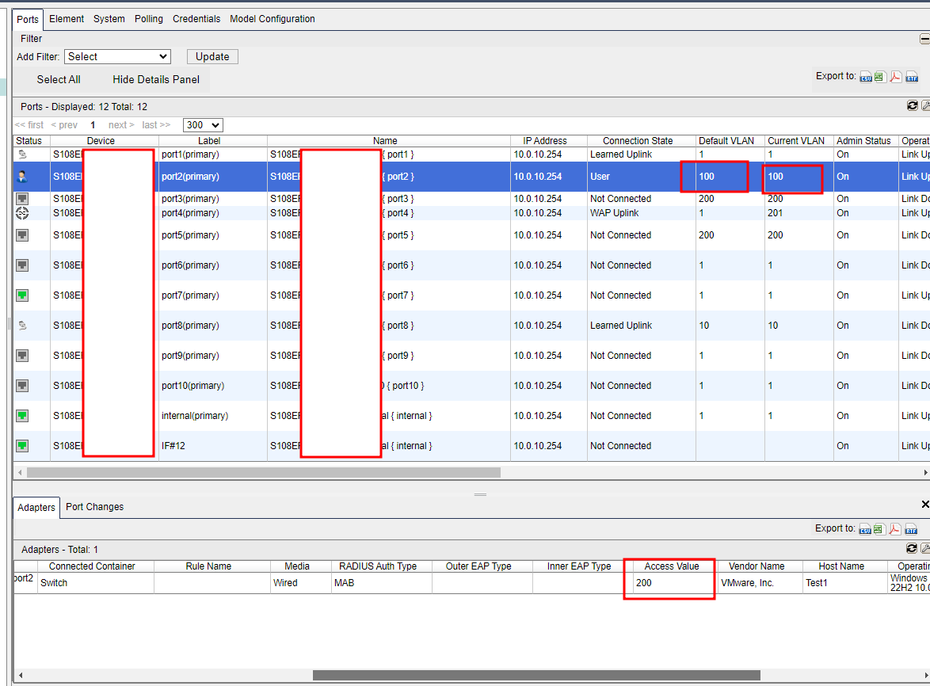Click the Ports table horizontal scrollbar
The height and width of the screenshot is (686, 930).
[x=263, y=473]
